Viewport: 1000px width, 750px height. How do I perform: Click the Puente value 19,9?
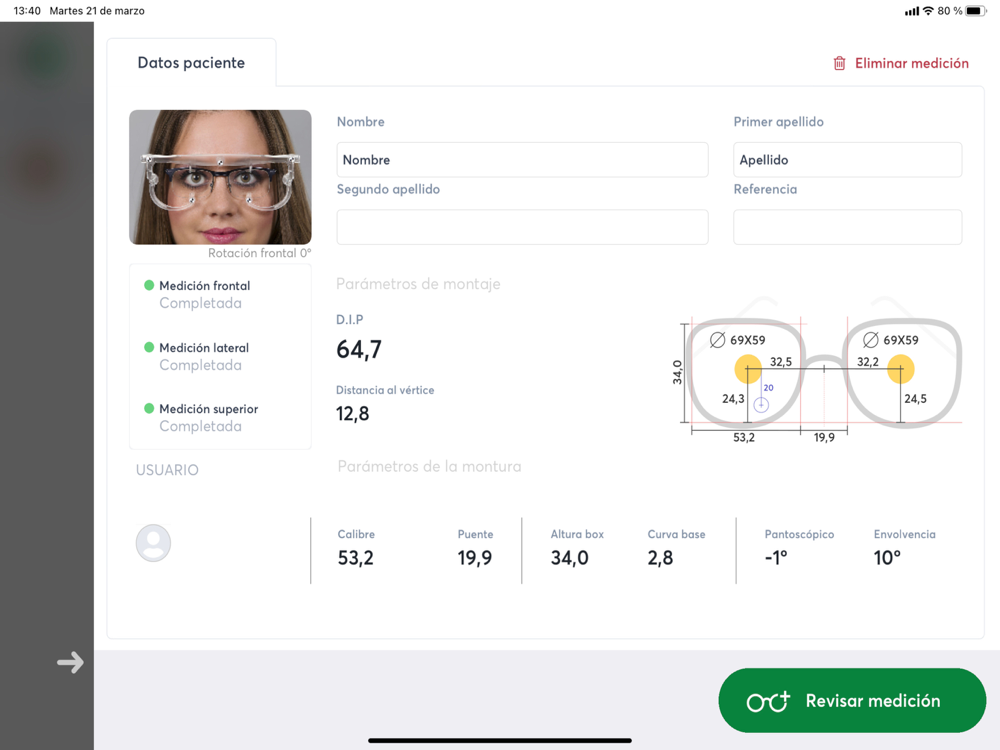[x=474, y=558]
